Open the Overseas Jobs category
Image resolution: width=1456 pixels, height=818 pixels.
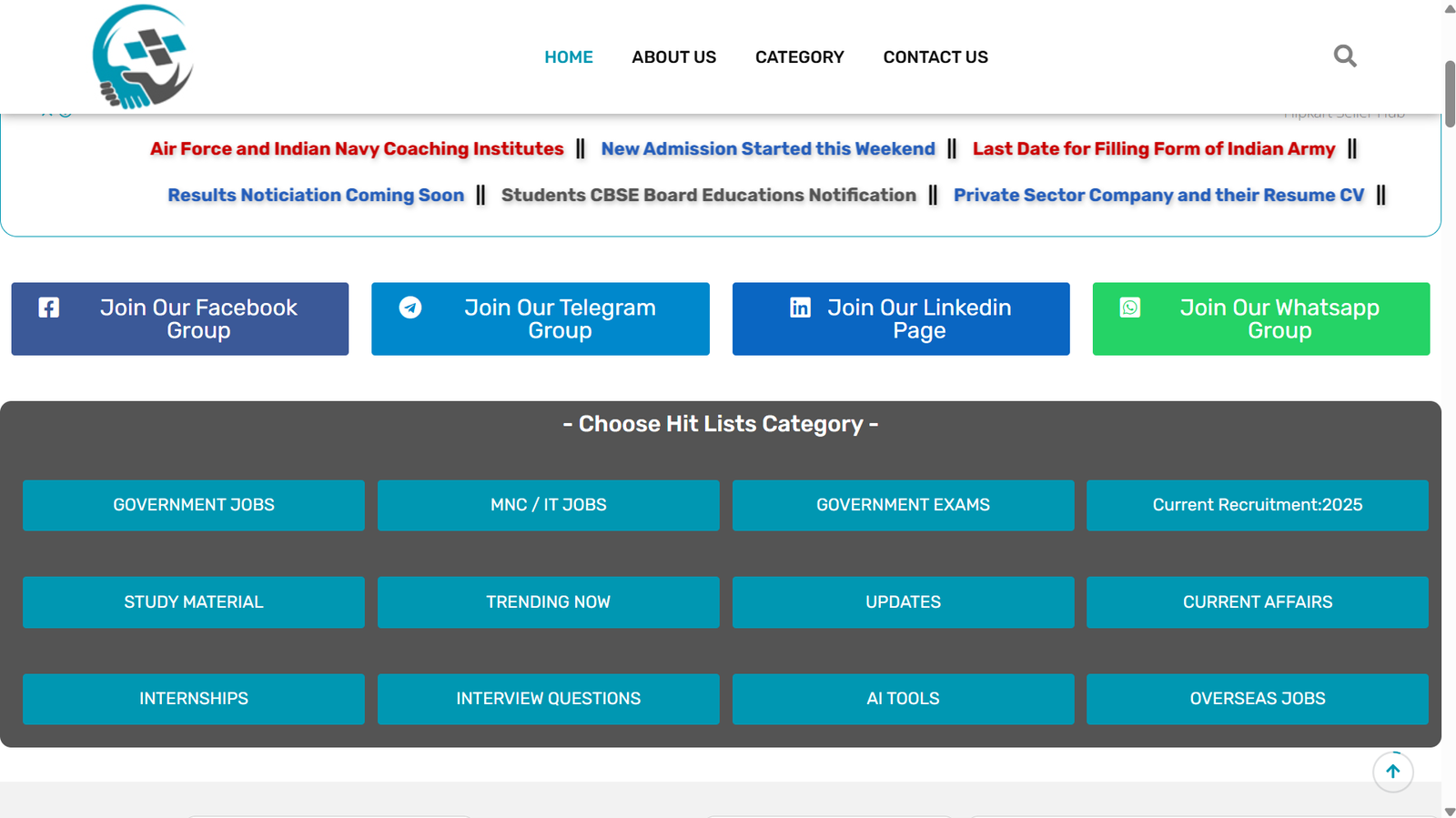[1257, 699]
